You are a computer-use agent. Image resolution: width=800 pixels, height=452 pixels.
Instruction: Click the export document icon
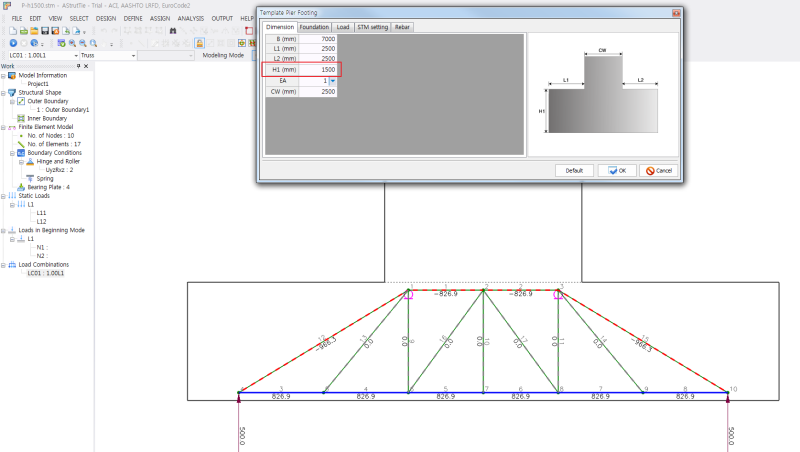pyautogui.click(x=76, y=31)
